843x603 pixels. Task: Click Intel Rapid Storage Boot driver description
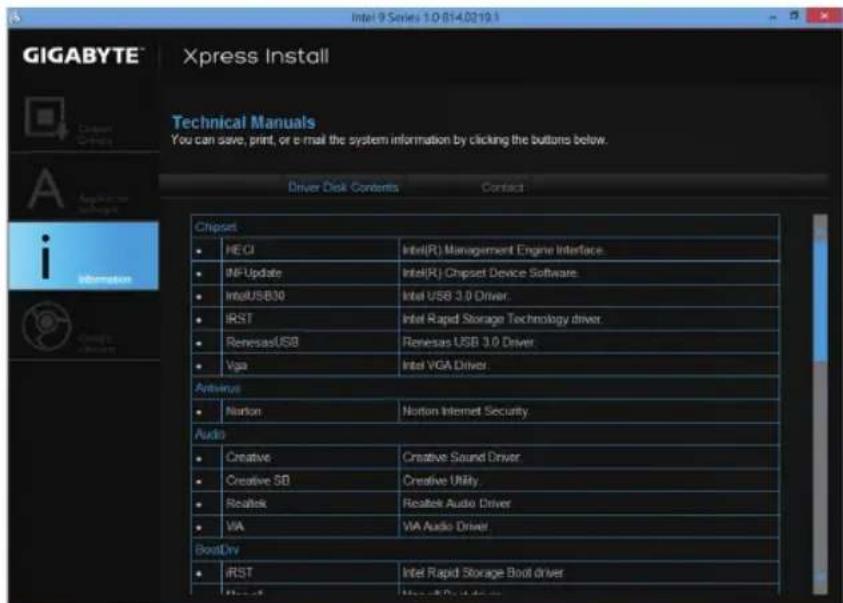point(483,573)
